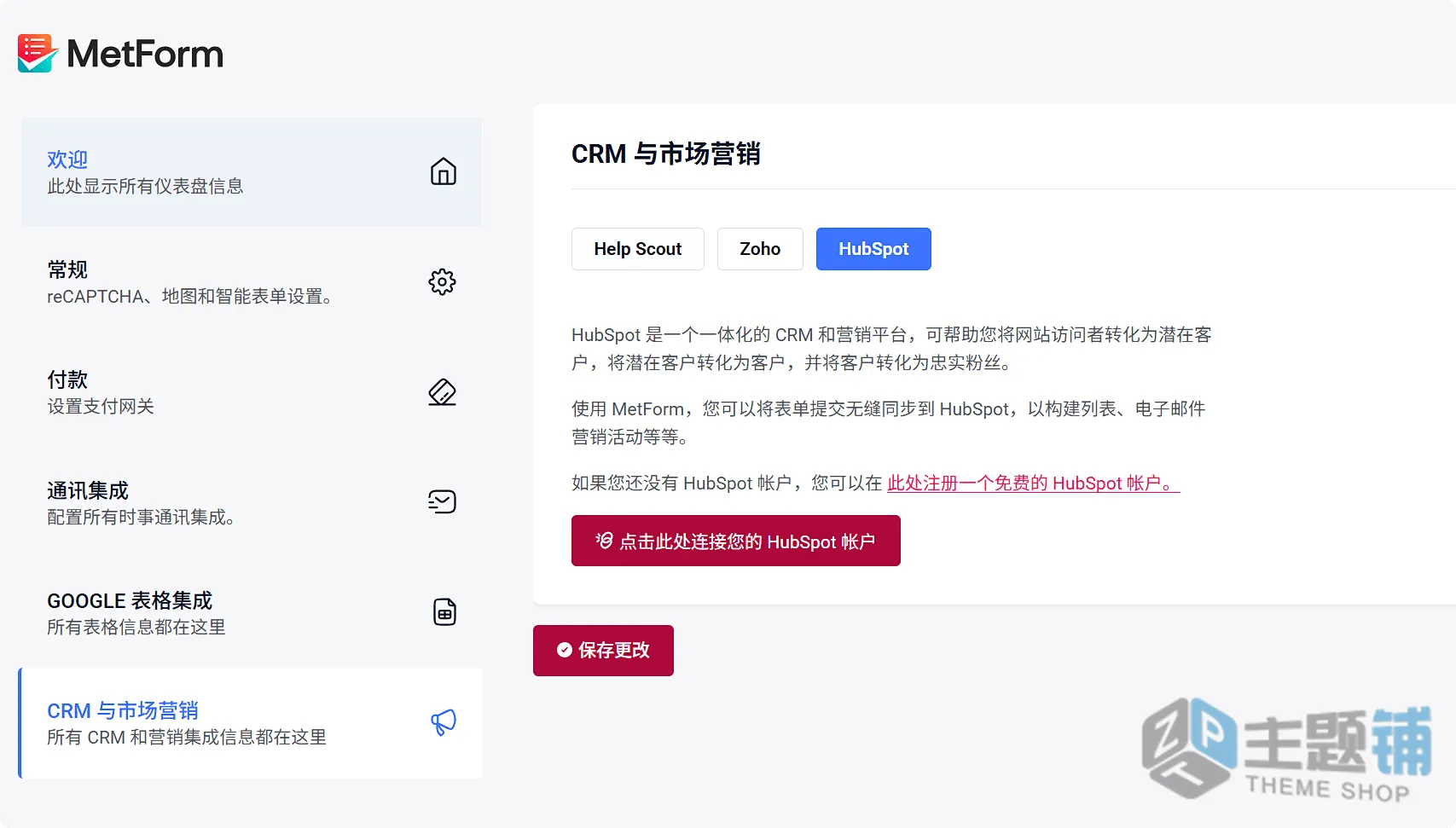This screenshot has width=1456, height=828.
Task: Click the gear icon in 常规 row
Action: coord(442,281)
